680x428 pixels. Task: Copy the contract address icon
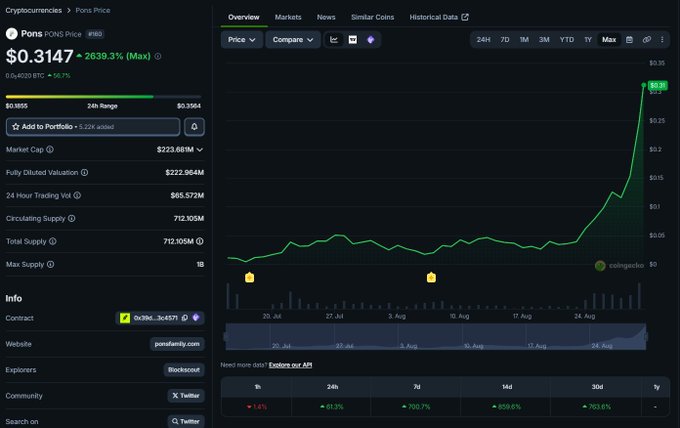pos(185,318)
